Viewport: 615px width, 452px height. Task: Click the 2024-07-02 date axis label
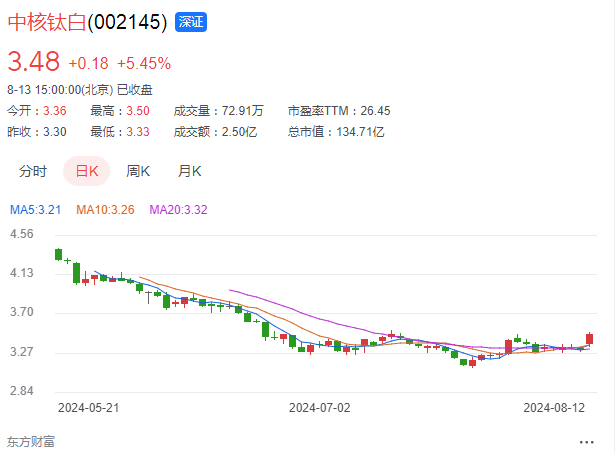pos(320,408)
